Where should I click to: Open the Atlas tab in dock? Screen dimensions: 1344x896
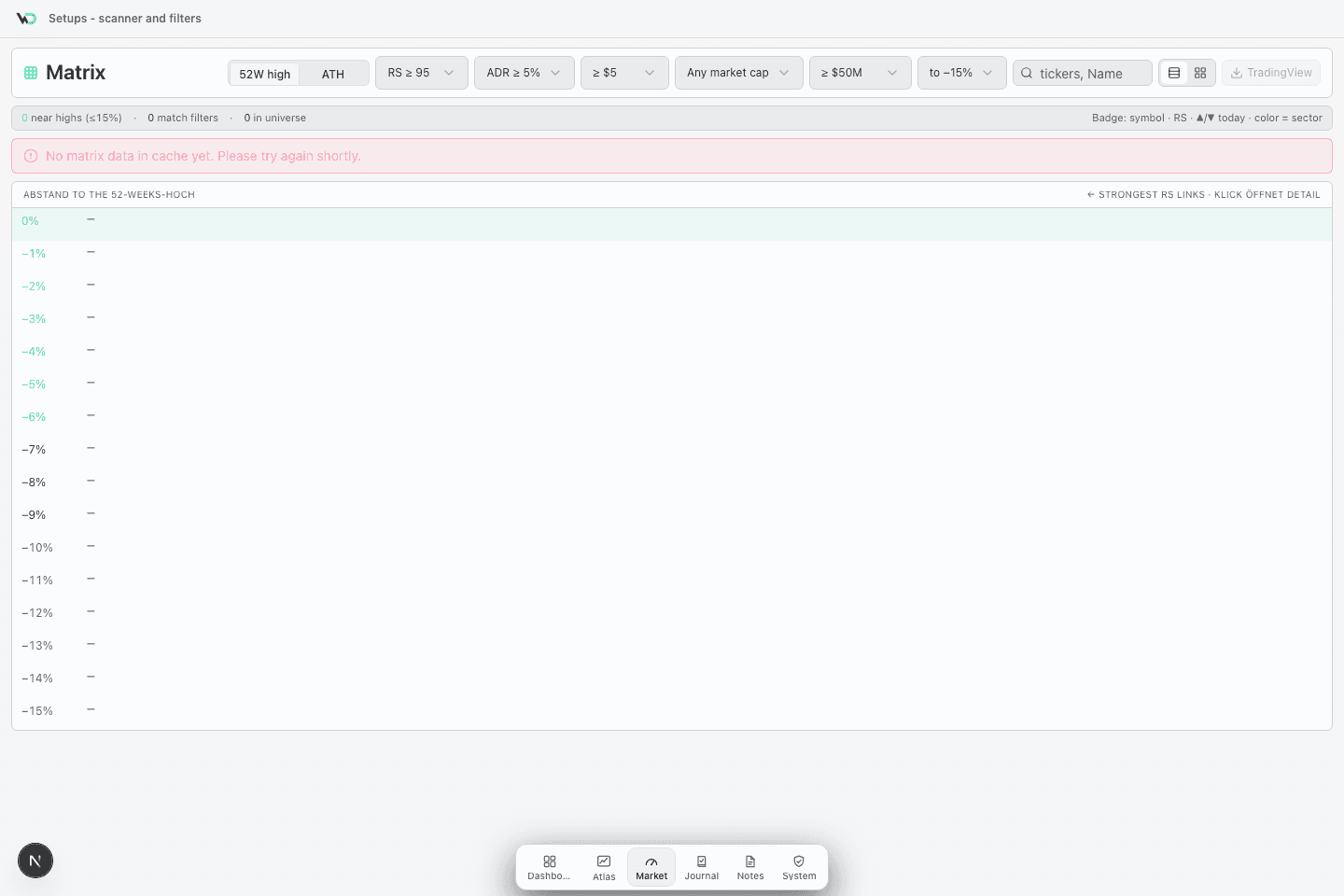604,868
